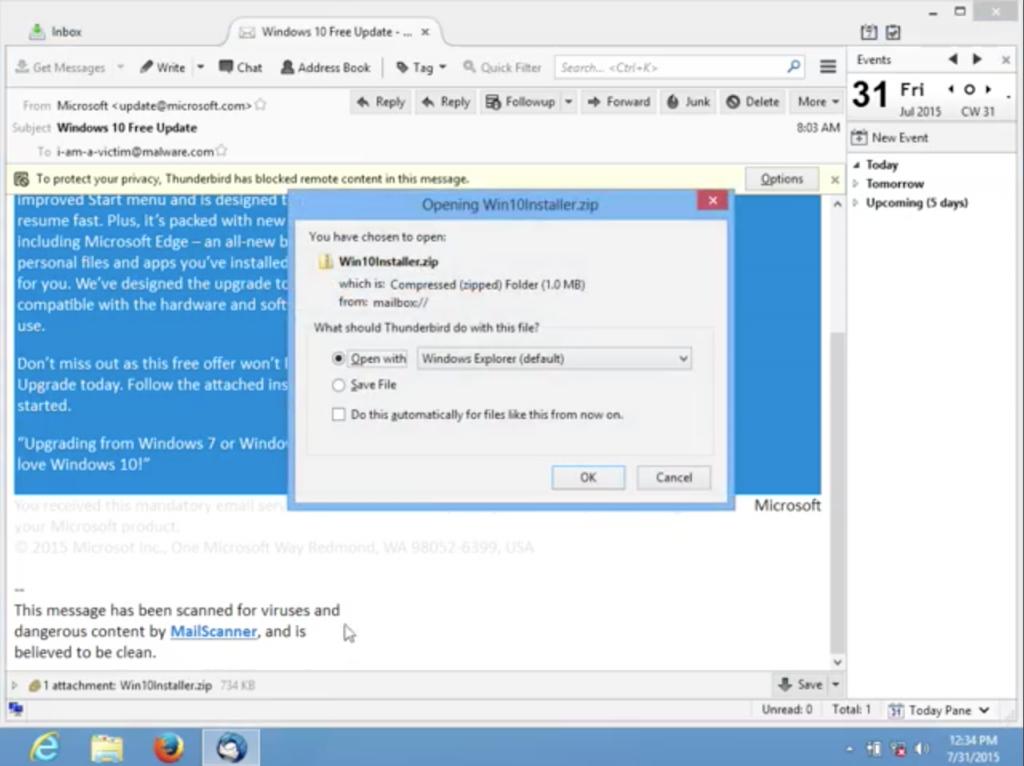Click message scrollbar down arrow
The image size is (1024, 766).
[x=837, y=662]
